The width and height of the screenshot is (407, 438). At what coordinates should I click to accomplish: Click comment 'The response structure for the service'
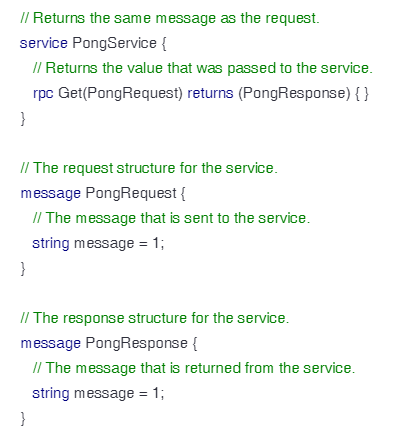(155, 318)
